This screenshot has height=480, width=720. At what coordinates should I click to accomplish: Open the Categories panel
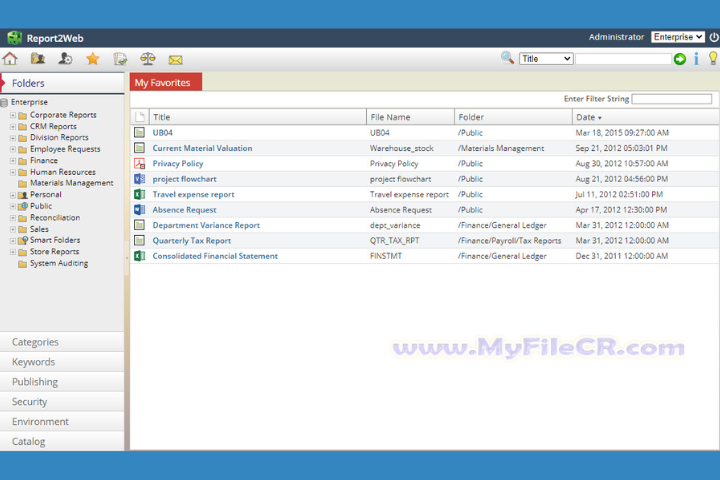click(x=62, y=342)
